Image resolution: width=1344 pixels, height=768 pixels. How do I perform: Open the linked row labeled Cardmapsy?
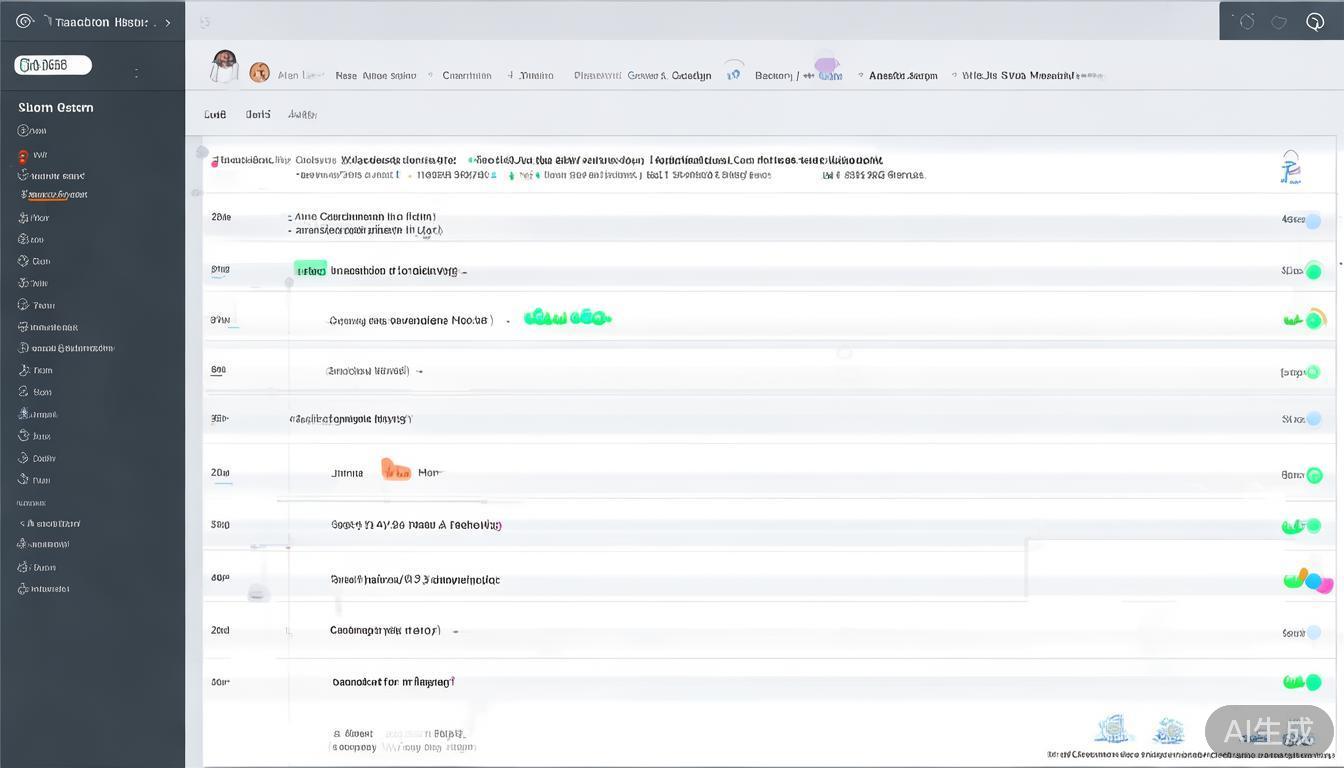[384, 630]
